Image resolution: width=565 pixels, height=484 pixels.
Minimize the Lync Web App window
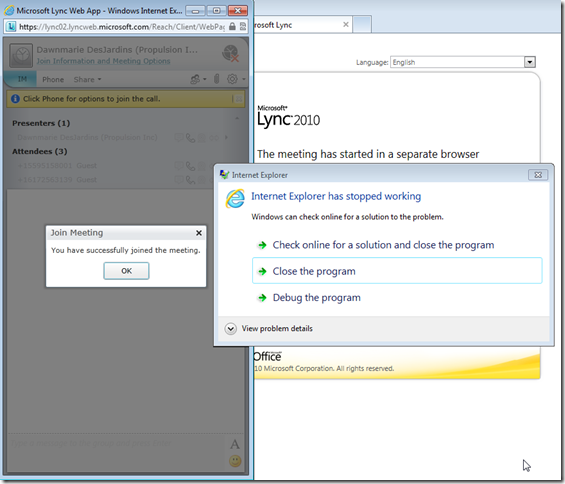point(195,11)
